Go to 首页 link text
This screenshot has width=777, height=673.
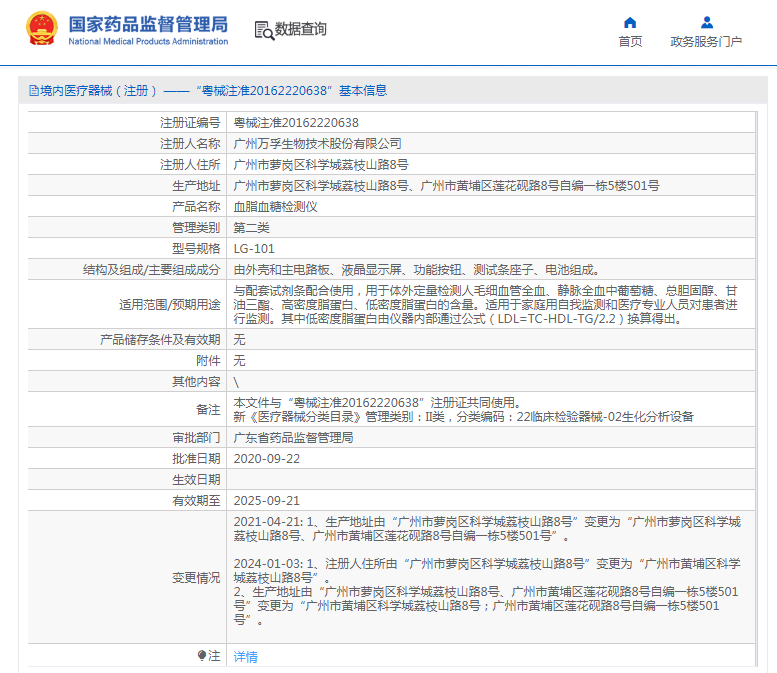pos(630,42)
